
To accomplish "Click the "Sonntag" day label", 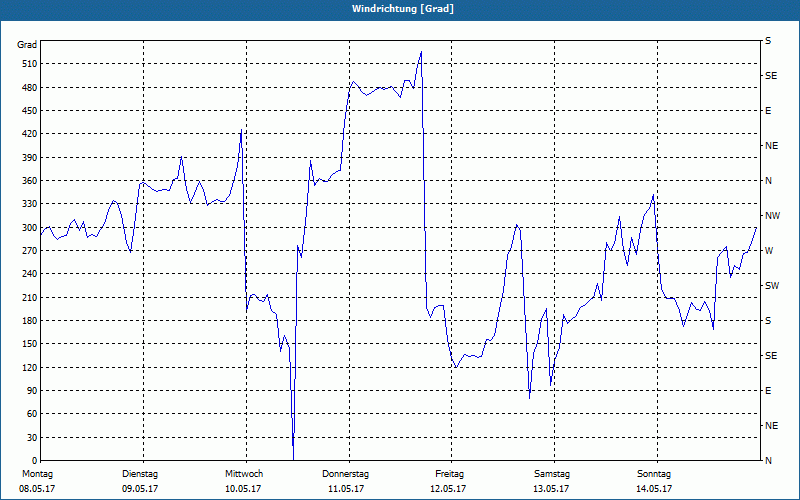I will (x=654, y=474).
